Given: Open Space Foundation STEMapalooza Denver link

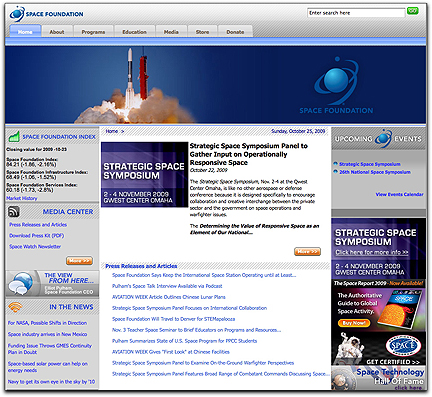Looking at the screenshot, I should pos(173,319).
